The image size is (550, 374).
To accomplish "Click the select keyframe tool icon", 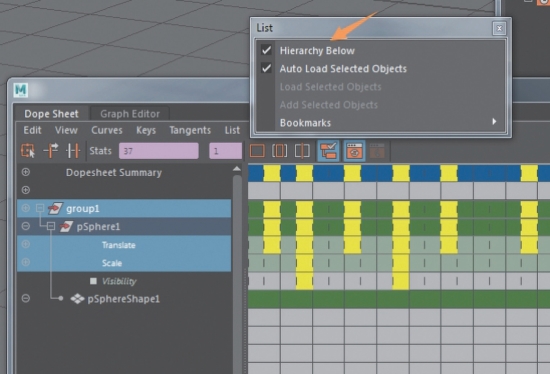I will 28,151.
